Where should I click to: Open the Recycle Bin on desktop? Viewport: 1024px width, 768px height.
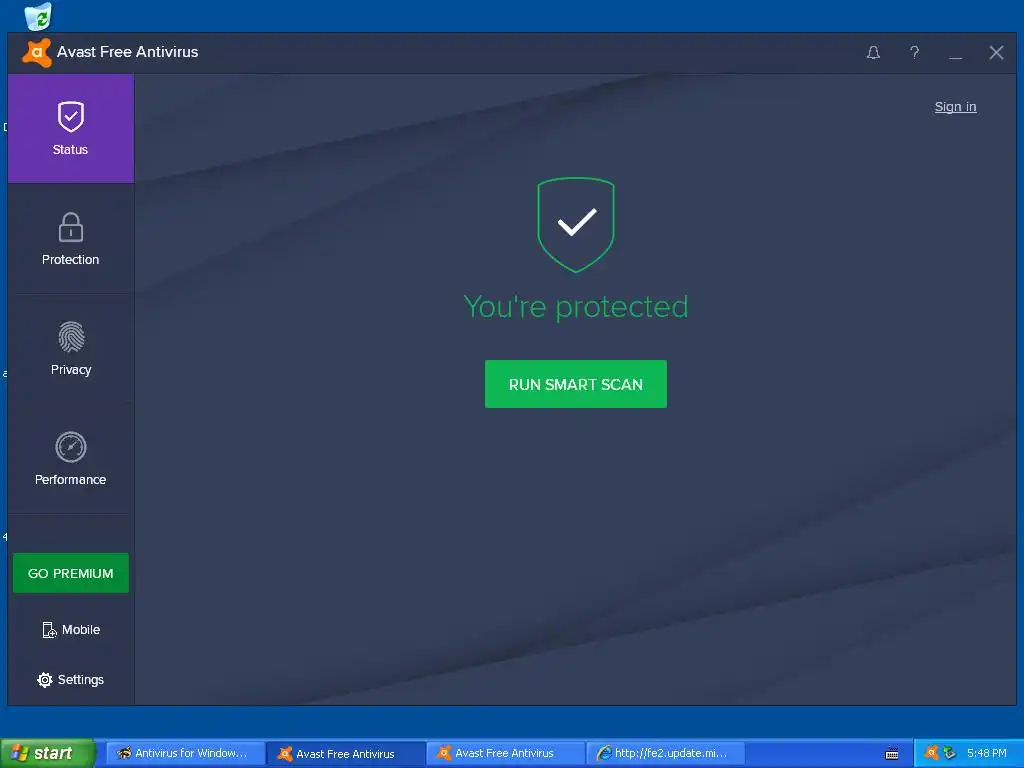(x=38, y=16)
